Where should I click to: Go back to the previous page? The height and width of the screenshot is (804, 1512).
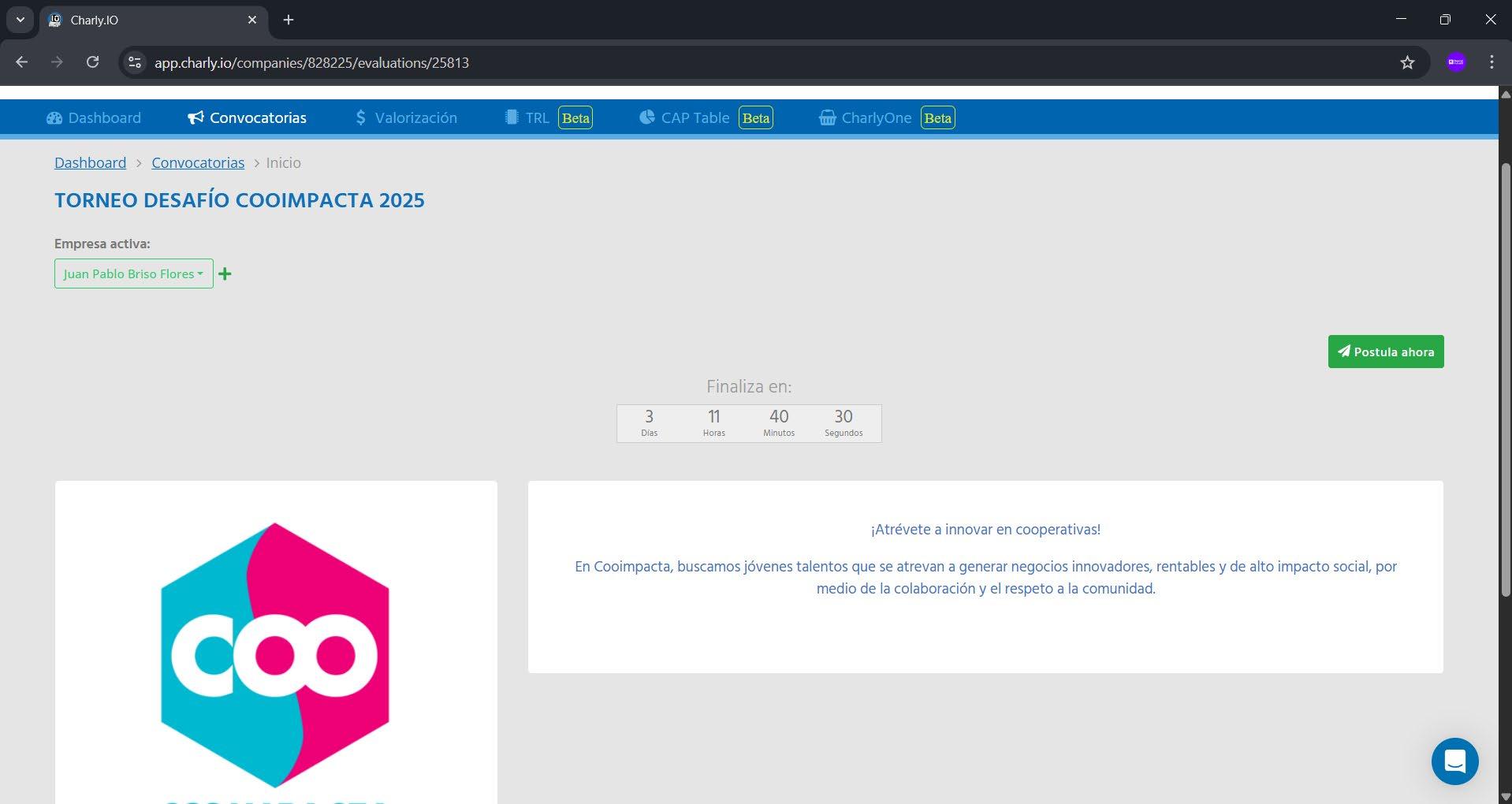pos(21,62)
